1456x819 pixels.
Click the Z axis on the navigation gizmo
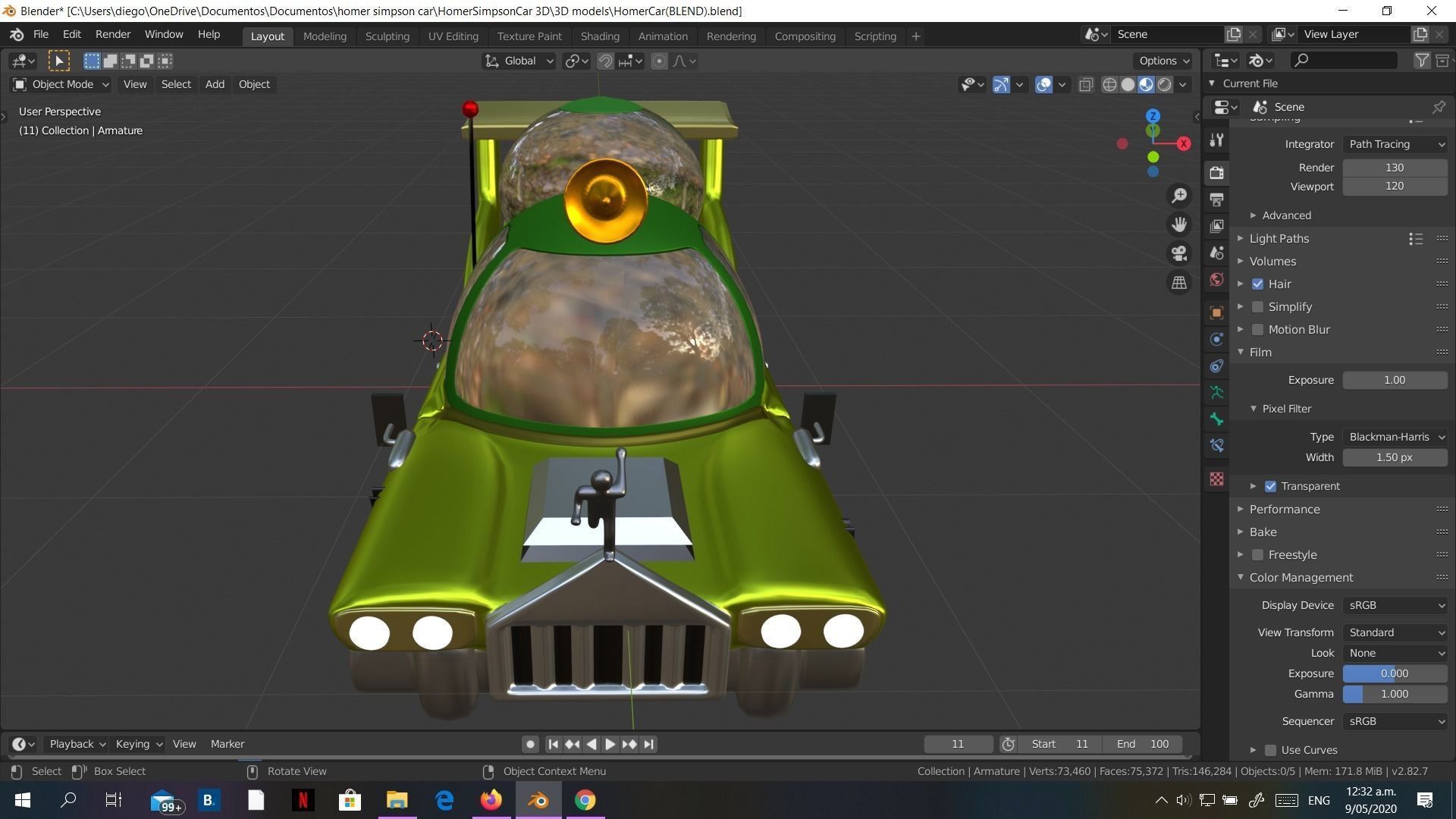tap(1153, 116)
